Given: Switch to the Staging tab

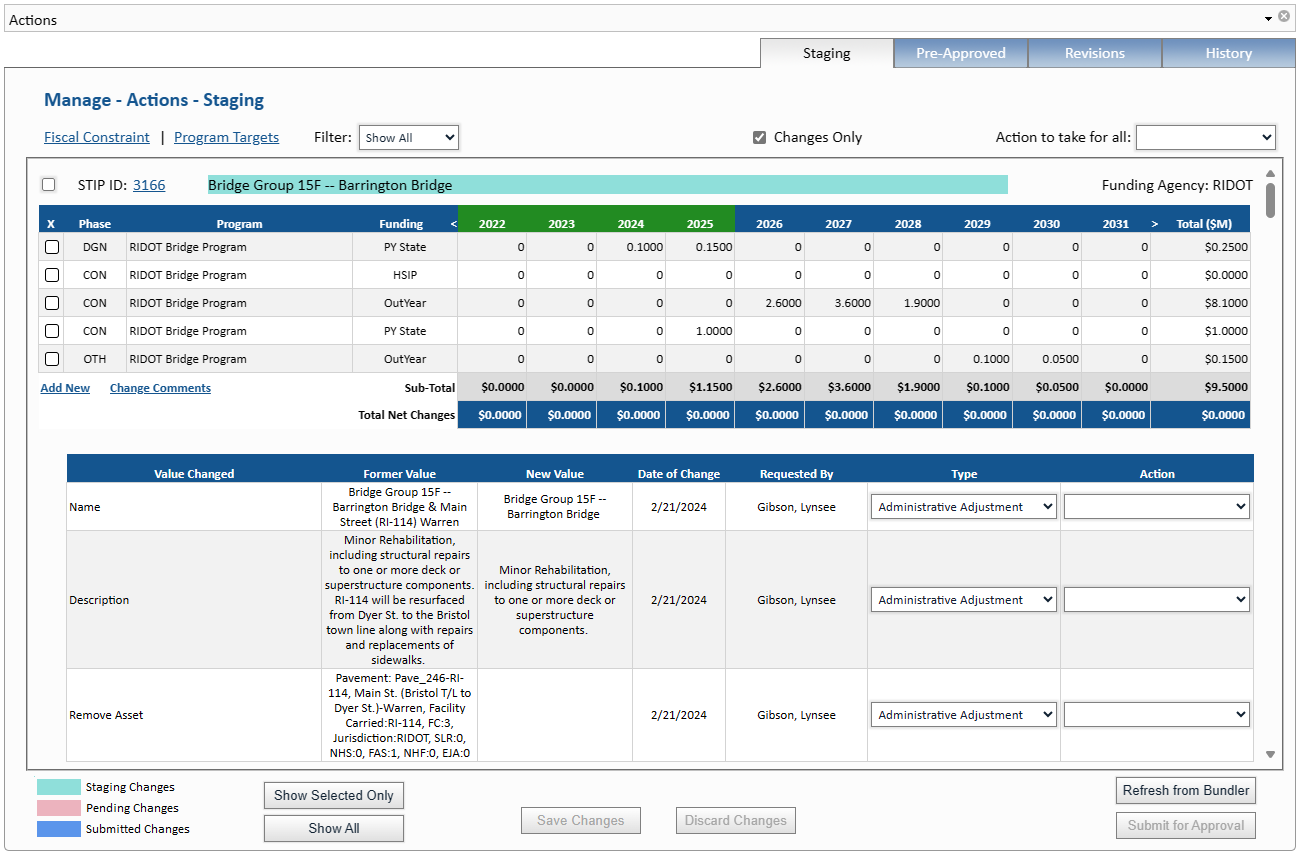Looking at the screenshot, I should (x=826, y=53).
